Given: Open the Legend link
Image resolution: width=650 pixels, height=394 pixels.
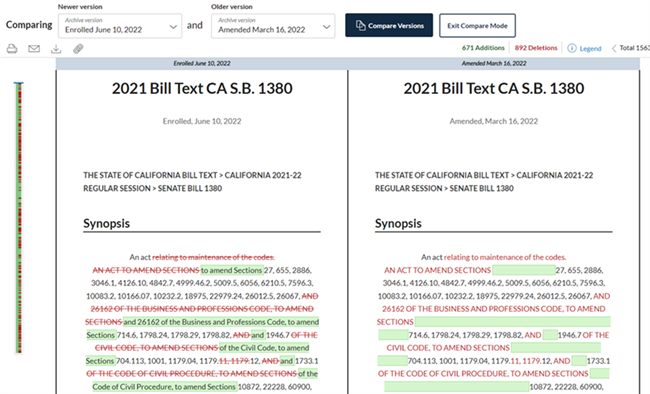Looking at the screenshot, I should (x=590, y=49).
